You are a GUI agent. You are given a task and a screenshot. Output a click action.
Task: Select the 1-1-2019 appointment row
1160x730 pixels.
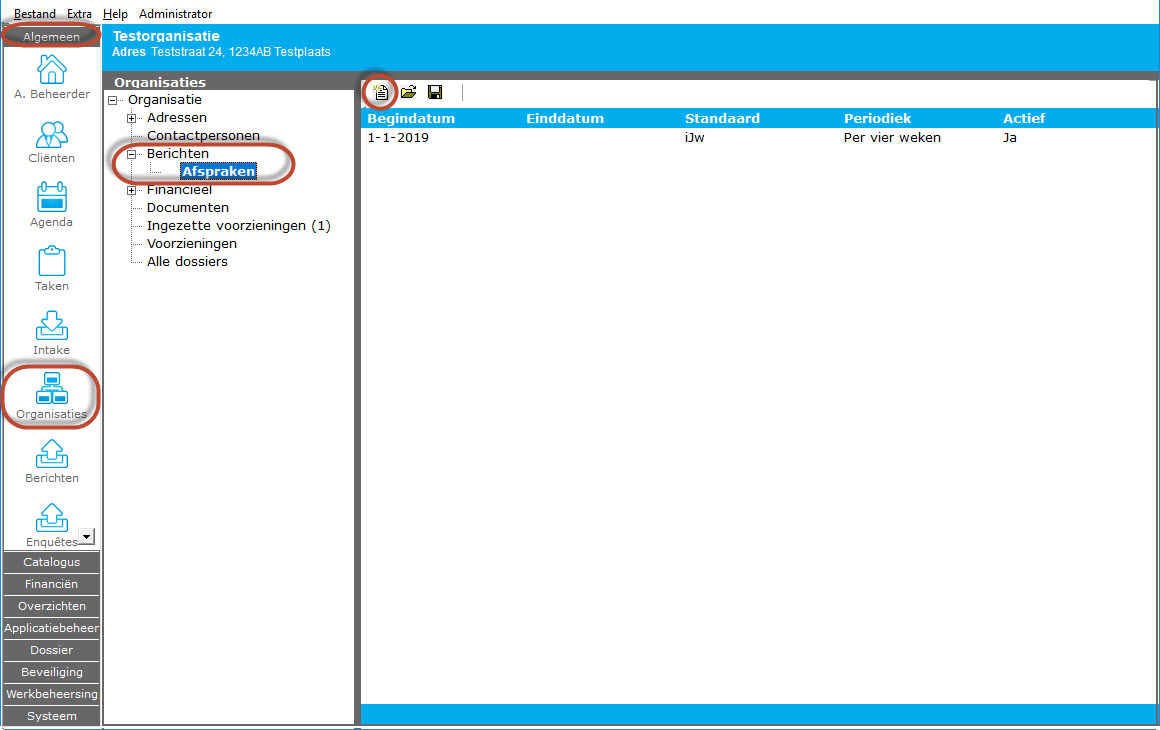[x=398, y=138]
